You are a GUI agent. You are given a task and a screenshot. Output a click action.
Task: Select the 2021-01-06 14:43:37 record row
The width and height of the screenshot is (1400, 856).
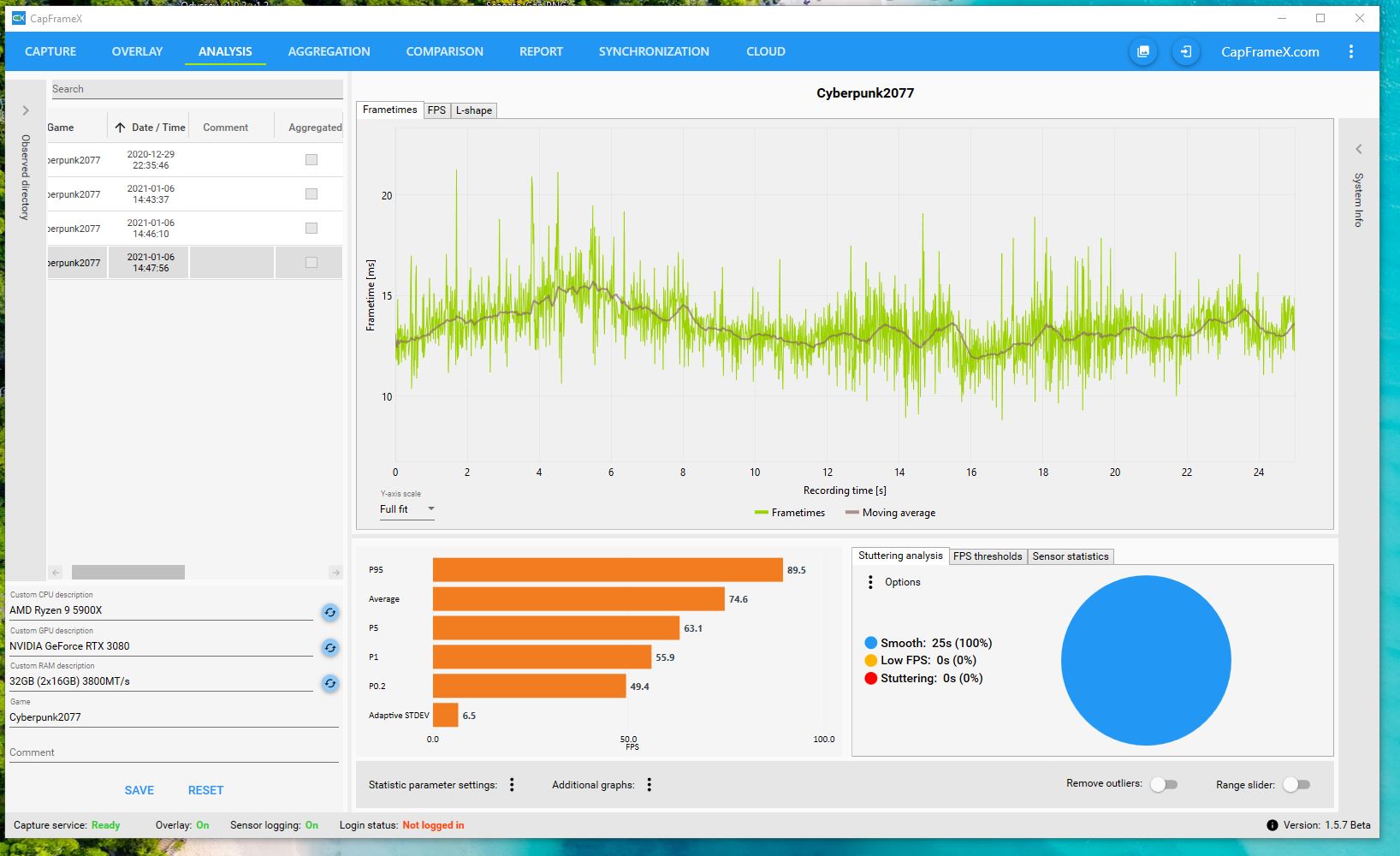195,194
